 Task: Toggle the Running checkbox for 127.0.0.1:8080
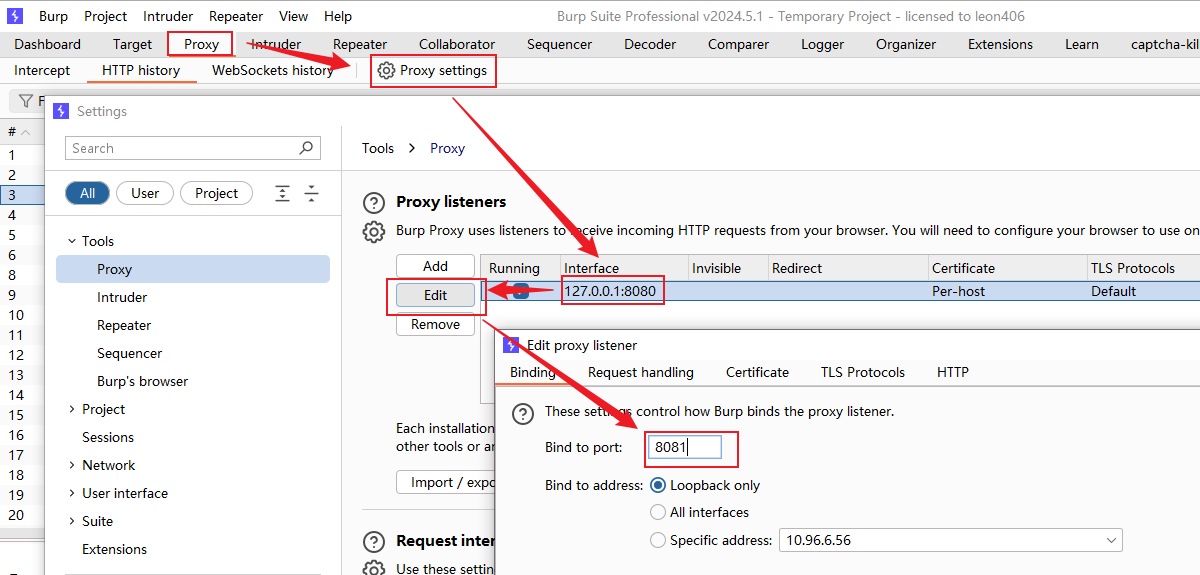pos(521,291)
